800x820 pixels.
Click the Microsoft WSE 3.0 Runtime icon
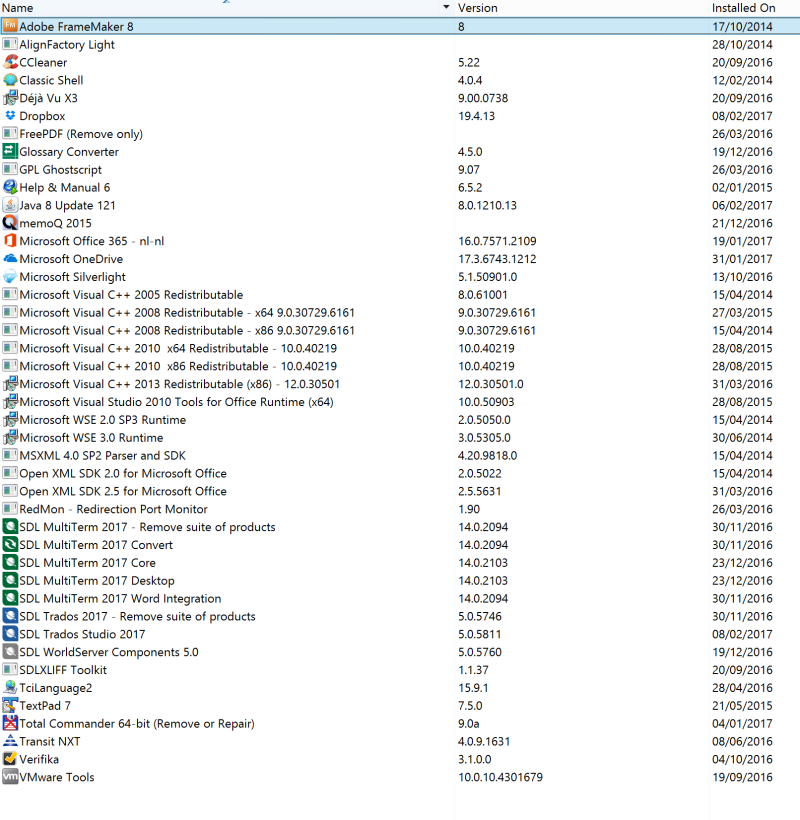[x=10, y=437]
